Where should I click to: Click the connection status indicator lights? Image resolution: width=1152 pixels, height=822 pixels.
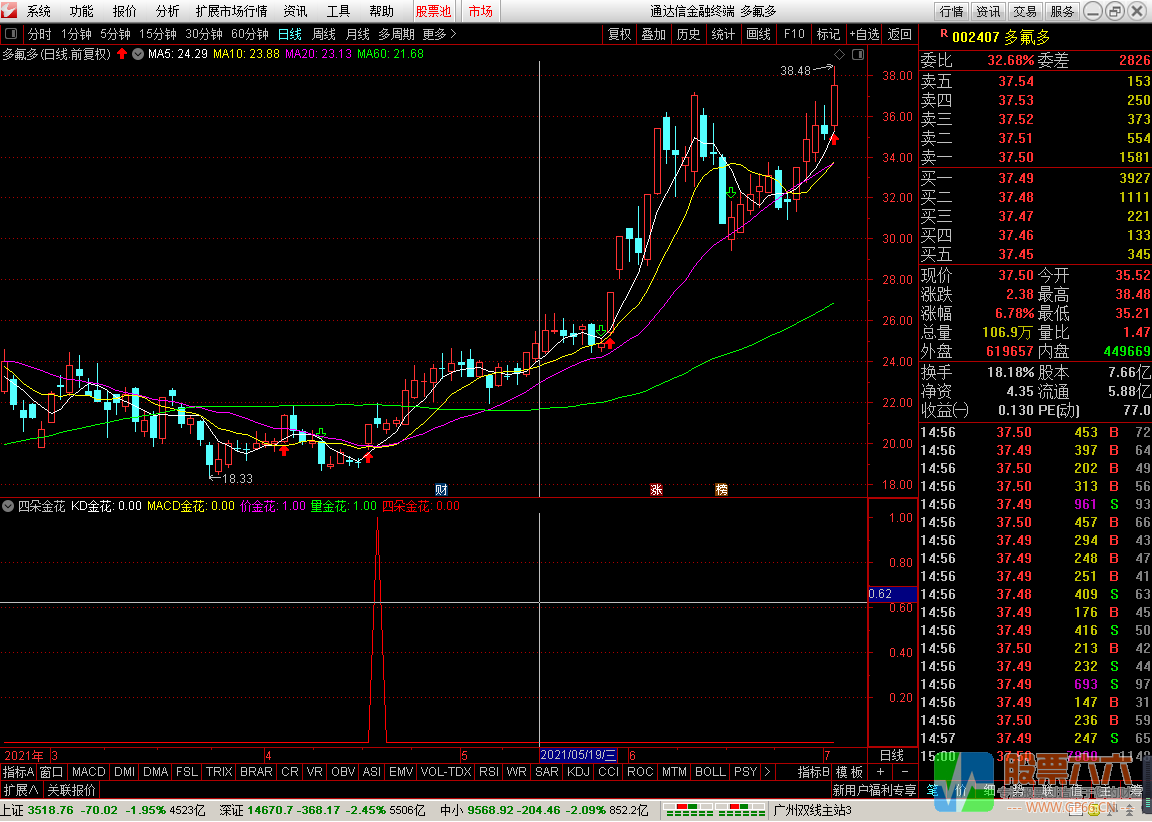coord(714,810)
